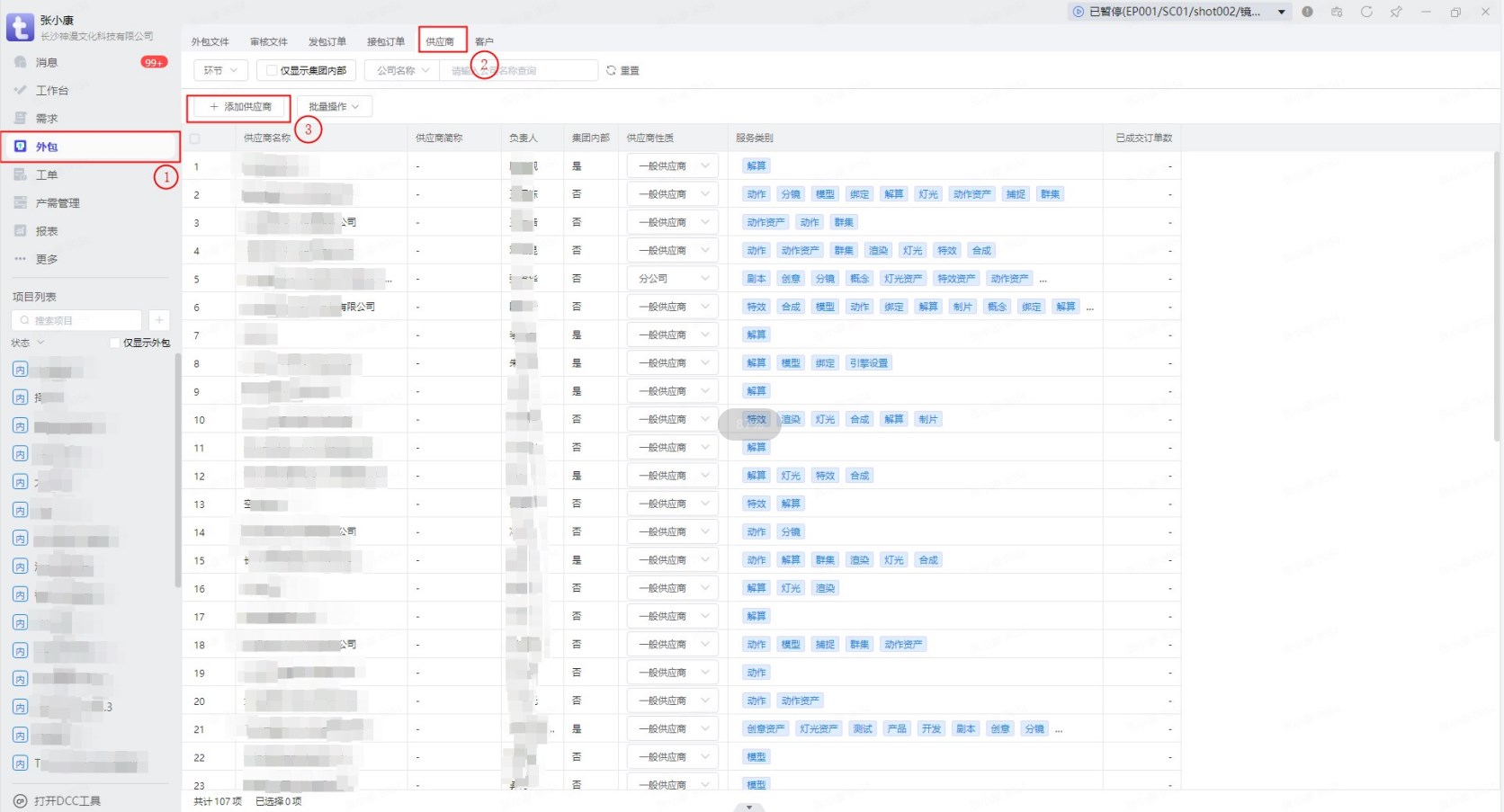Open the 批量操作 batch actions dropdown
Image resolution: width=1504 pixels, height=812 pixels.
[x=334, y=106]
